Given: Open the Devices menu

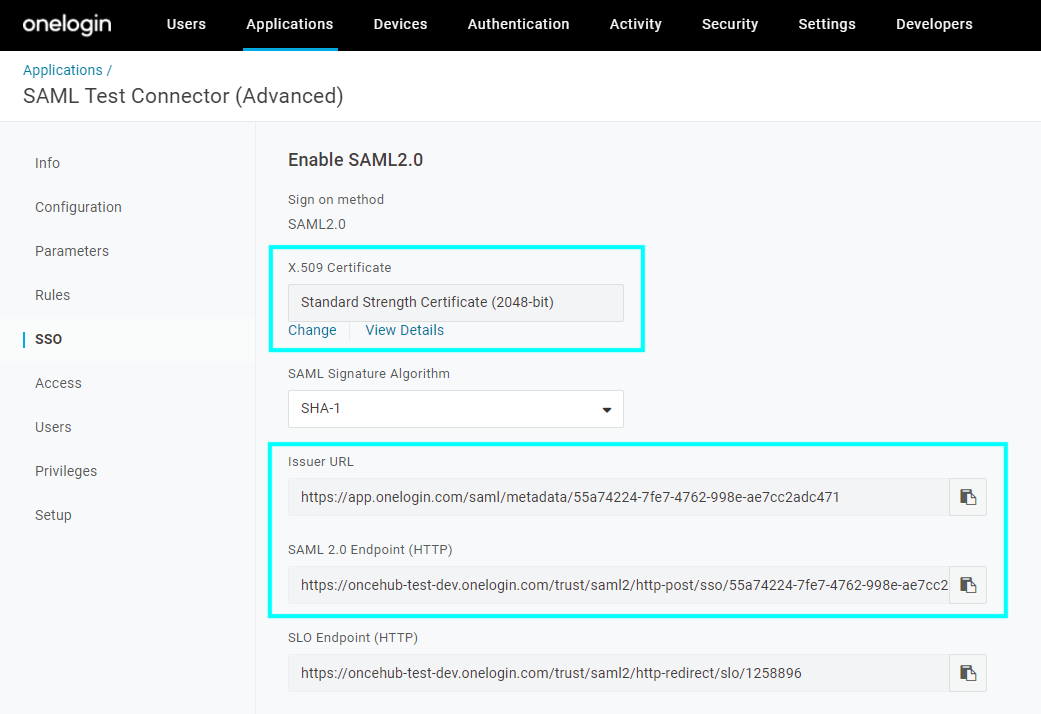Looking at the screenshot, I should tap(400, 25).
